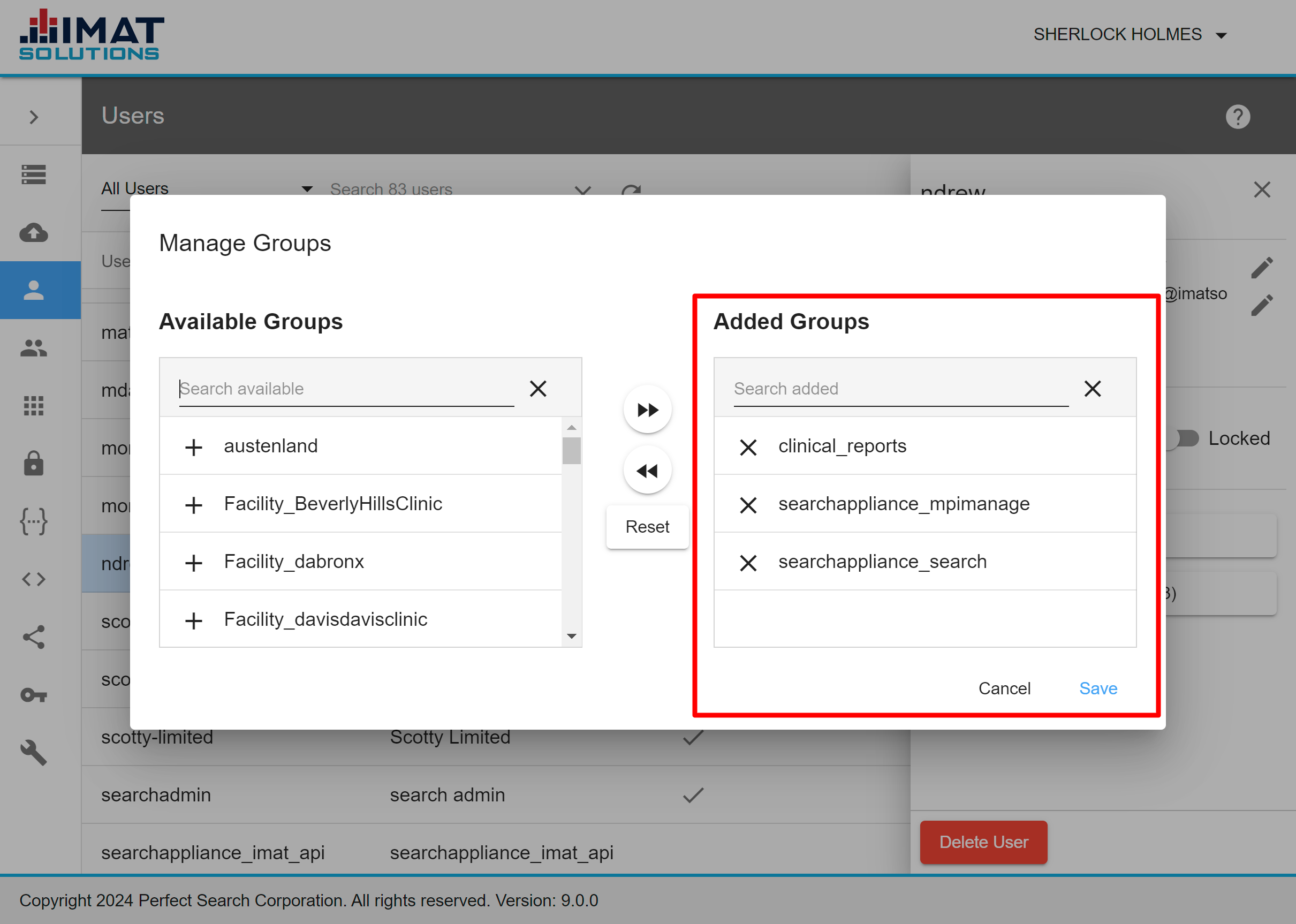Click the lower pencil edit icon
This screenshot has width=1296, height=924.
tap(1262, 305)
